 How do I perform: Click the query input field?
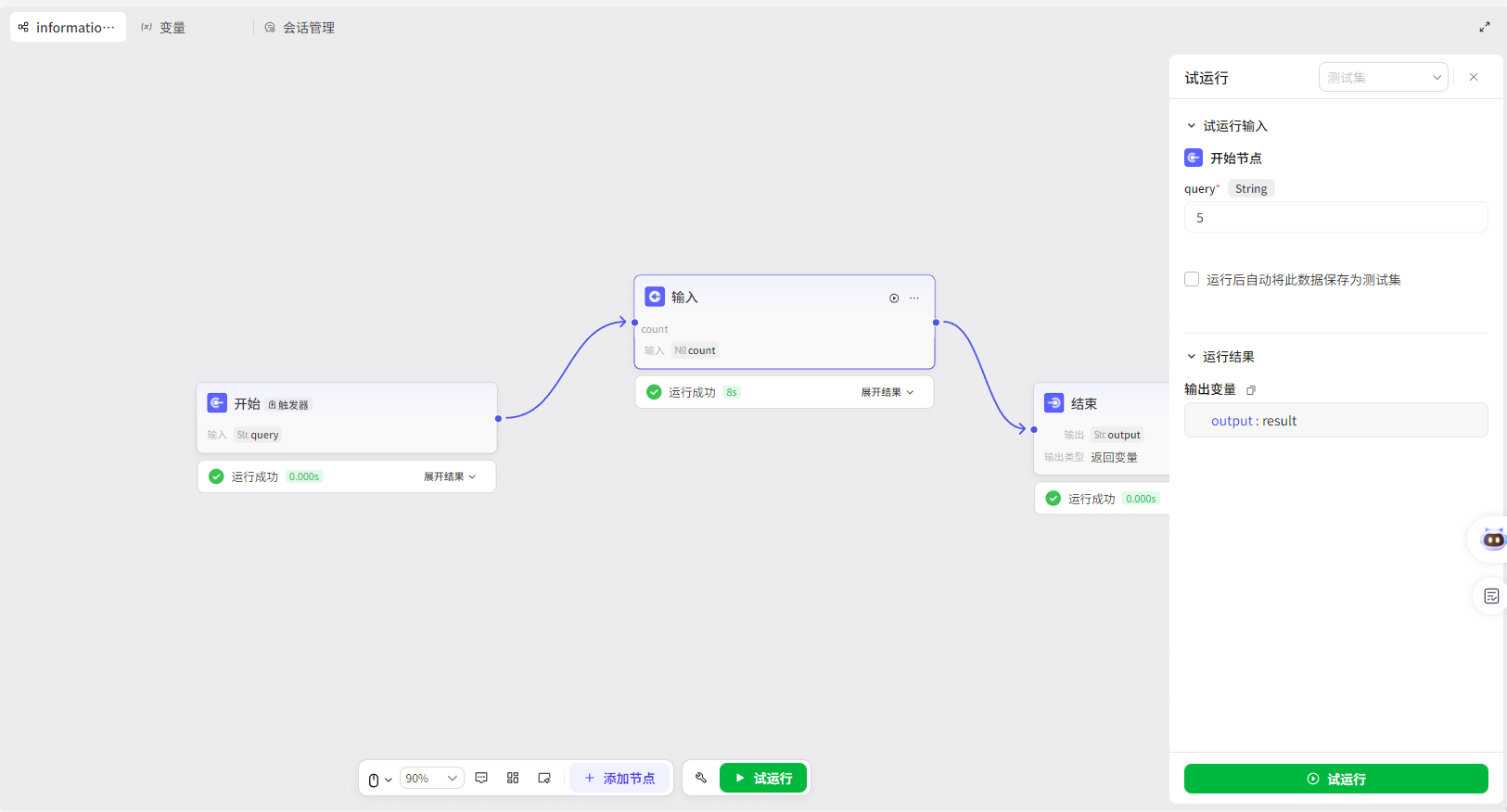coord(1335,218)
